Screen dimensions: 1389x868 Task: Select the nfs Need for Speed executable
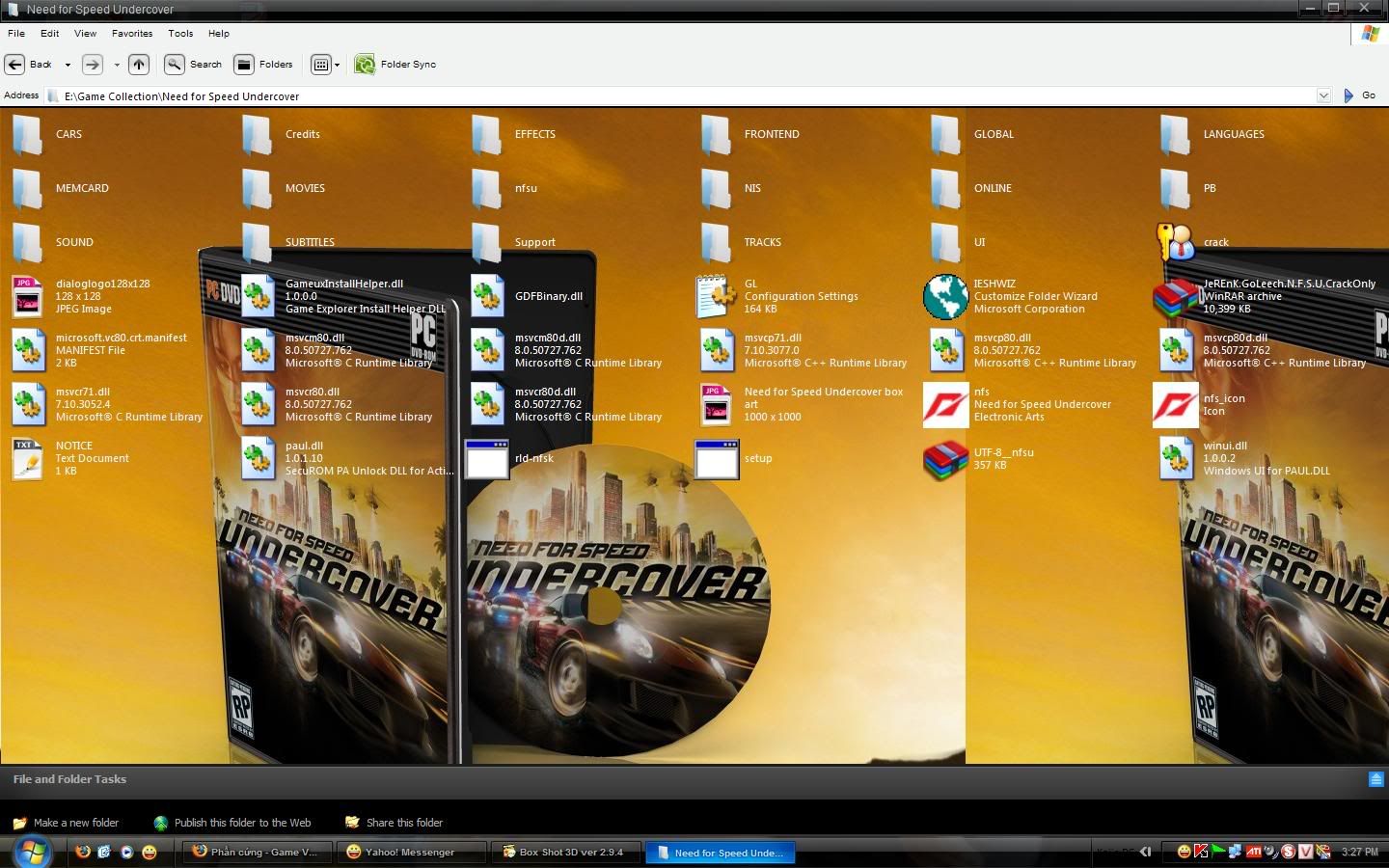click(x=1019, y=404)
